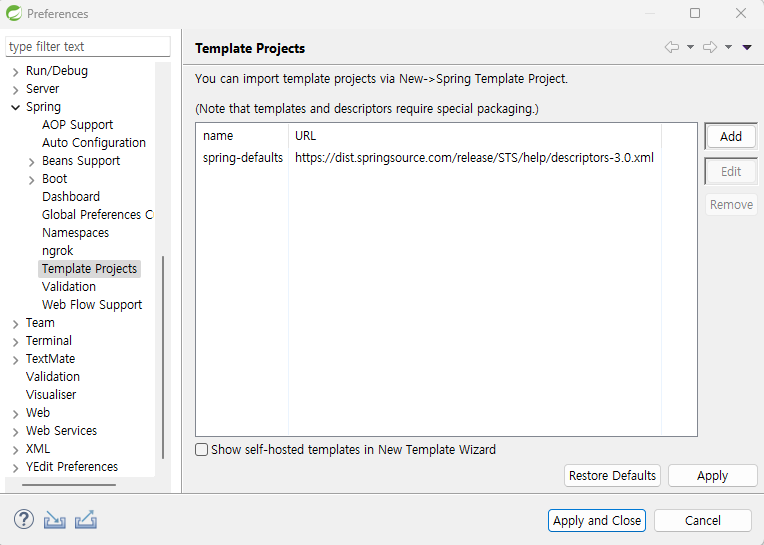Click the Apply button

(712, 475)
